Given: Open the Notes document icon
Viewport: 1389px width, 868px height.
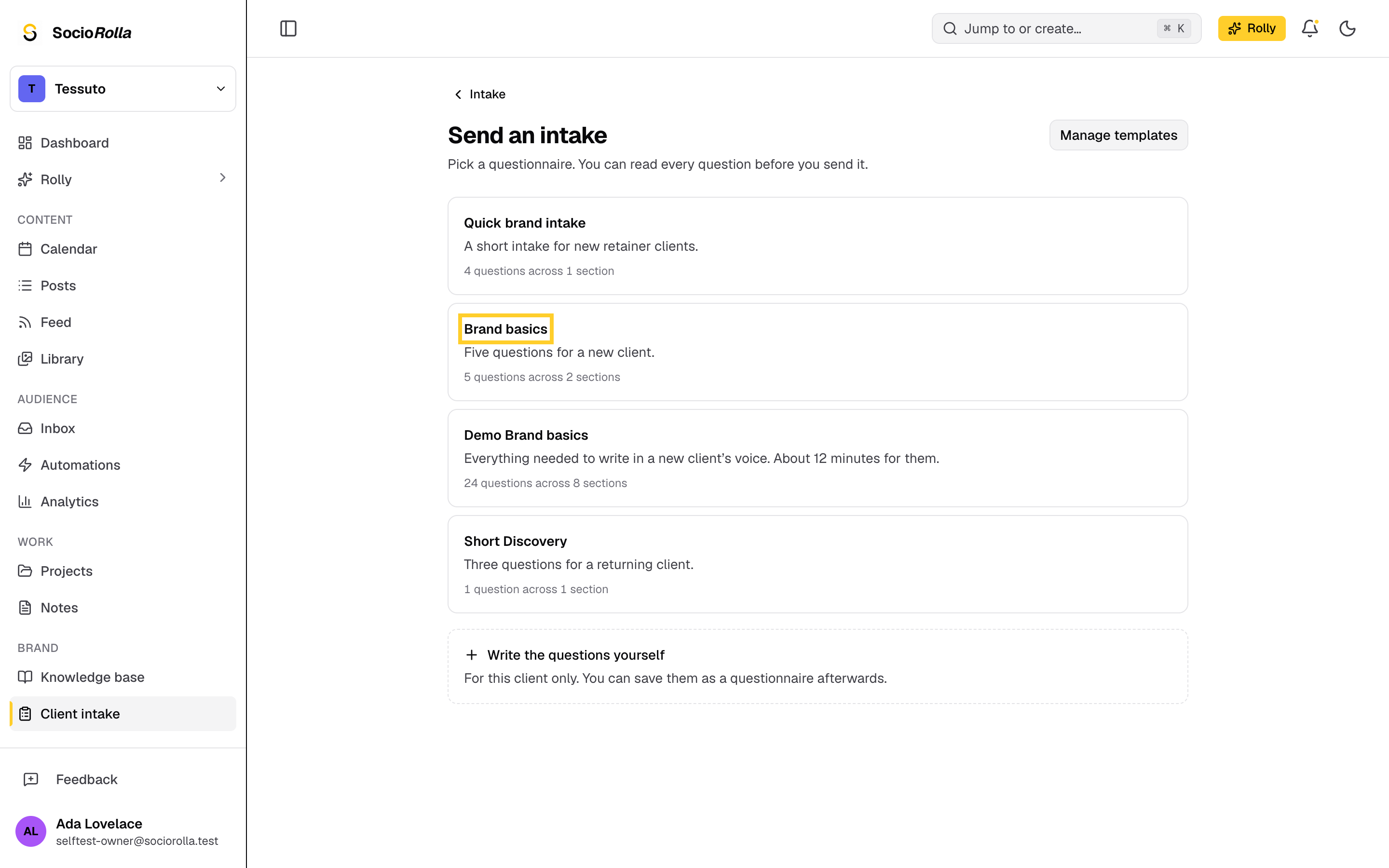Looking at the screenshot, I should coord(25,608).
